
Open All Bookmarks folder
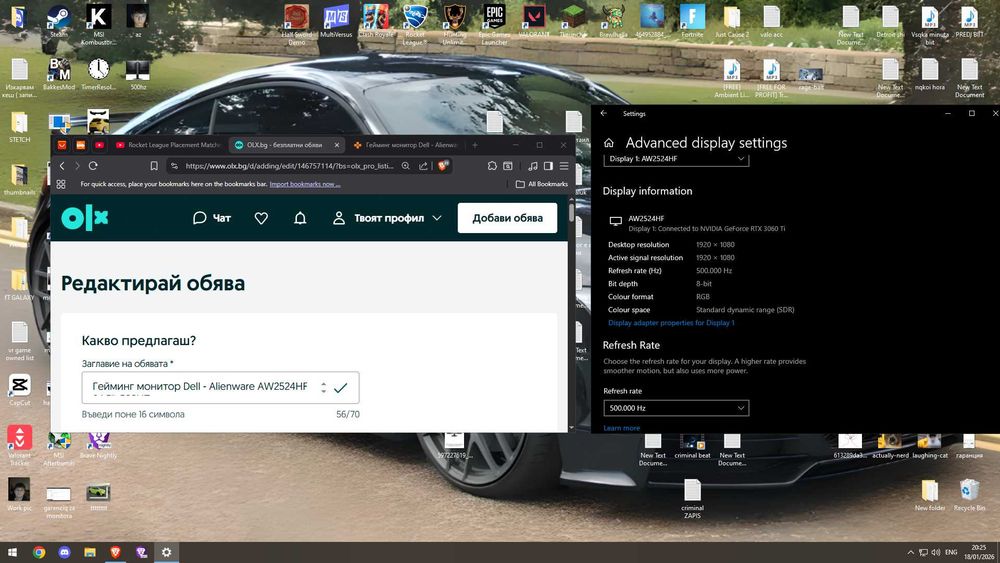(x=541, y=184)
